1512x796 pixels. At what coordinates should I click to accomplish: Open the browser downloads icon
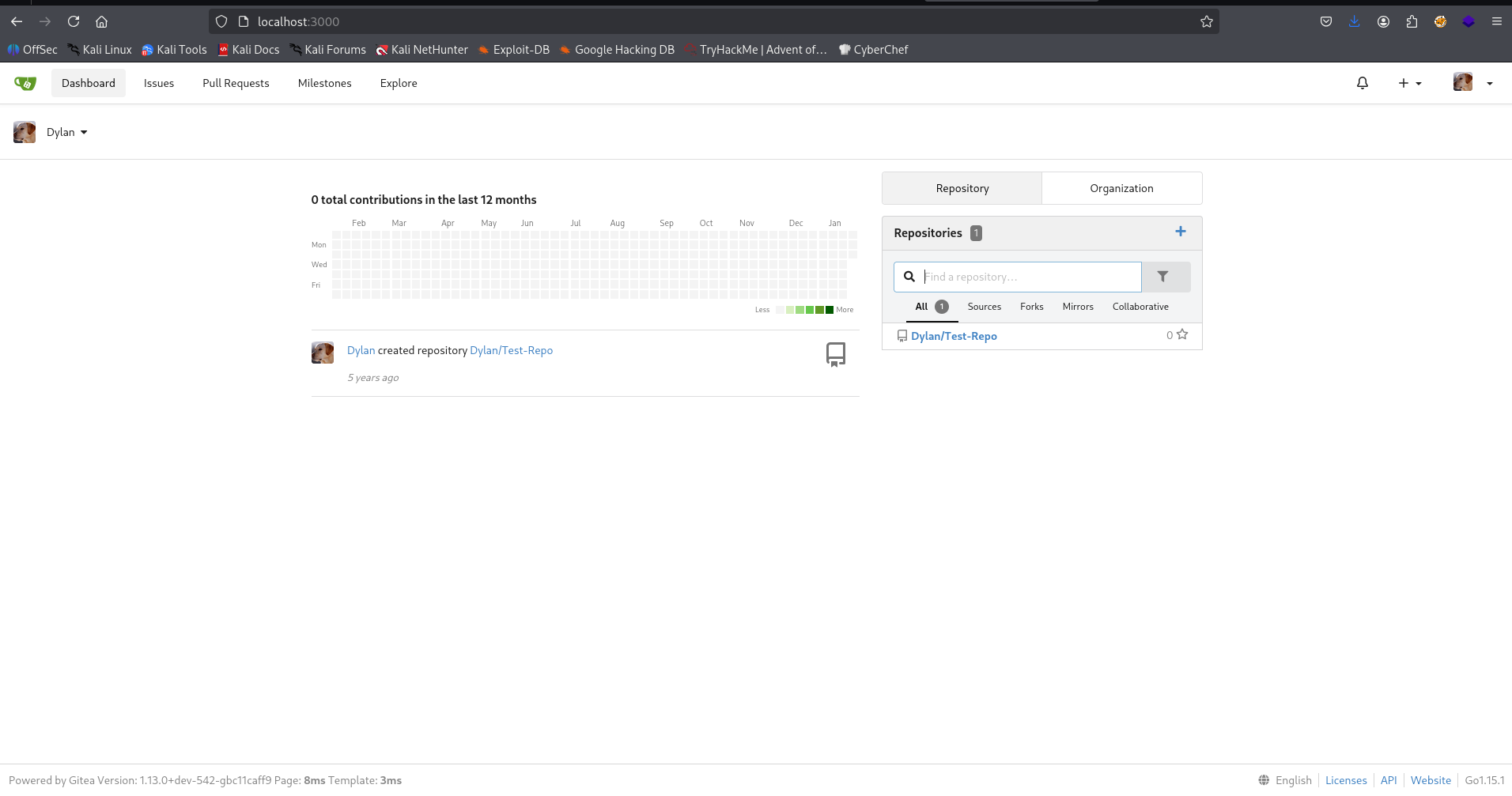(1355, 21)
